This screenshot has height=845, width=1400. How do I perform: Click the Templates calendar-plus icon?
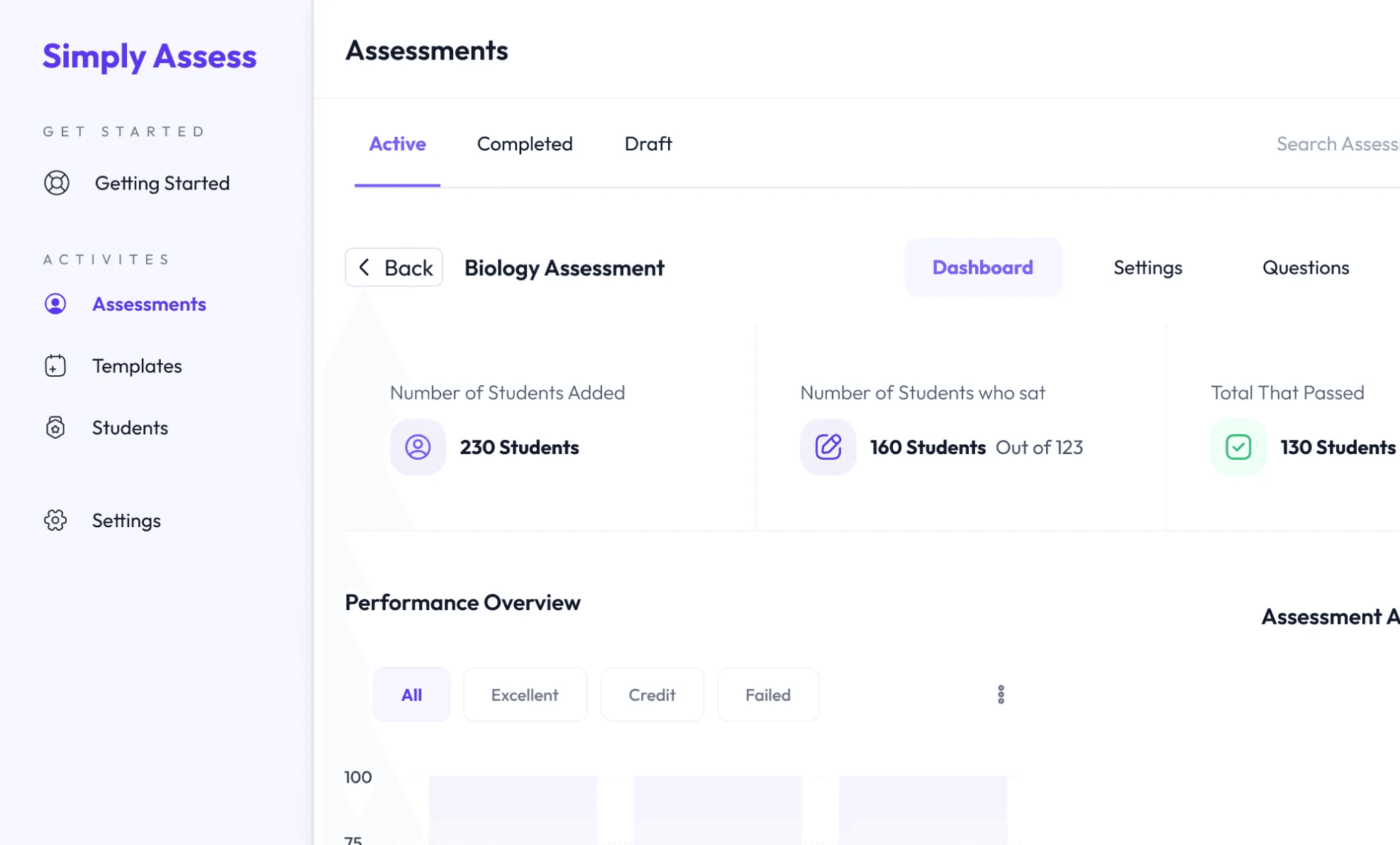[55, 365]
